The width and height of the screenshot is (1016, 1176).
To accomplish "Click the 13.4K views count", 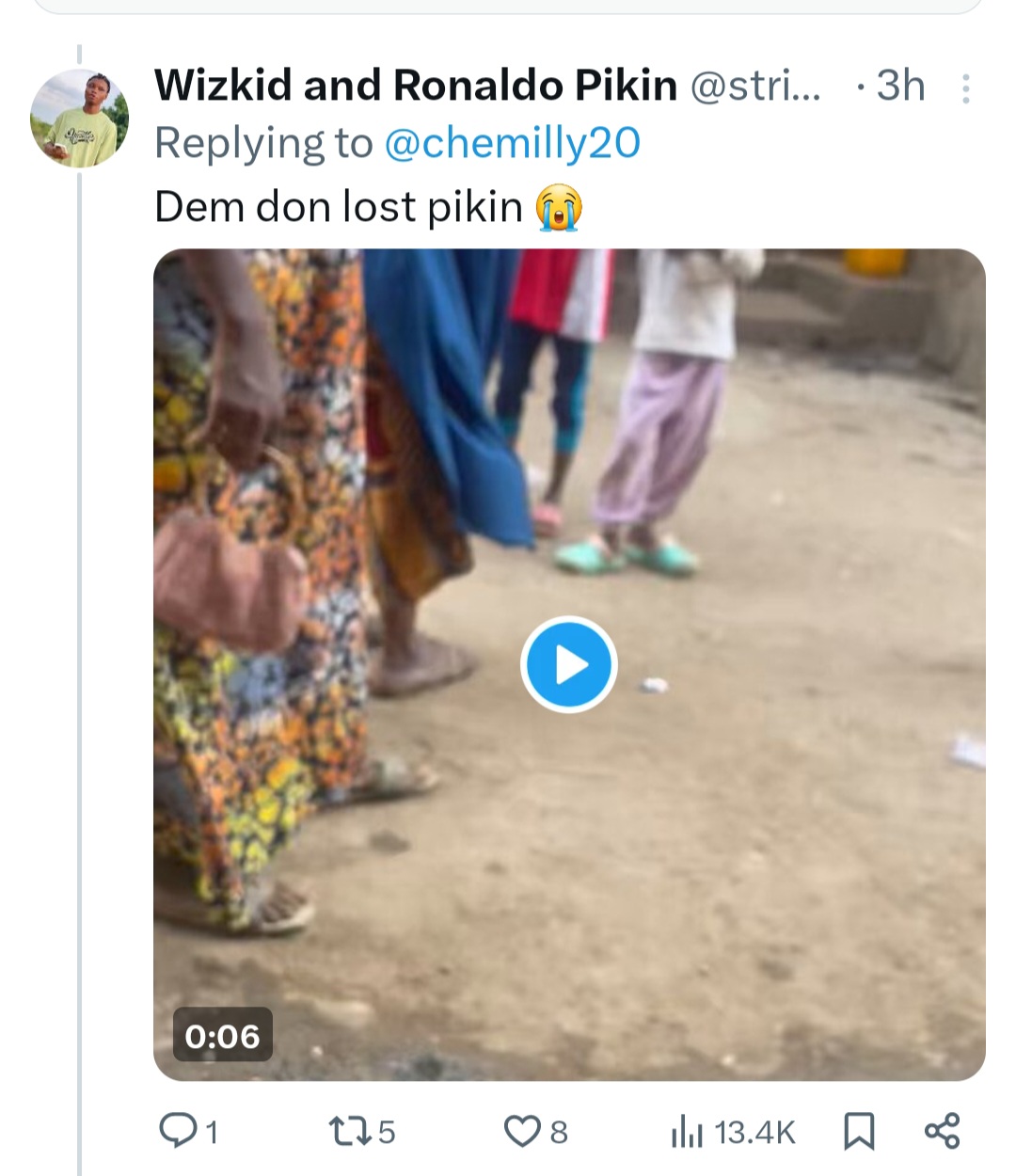I will (x=754, y=1132).
